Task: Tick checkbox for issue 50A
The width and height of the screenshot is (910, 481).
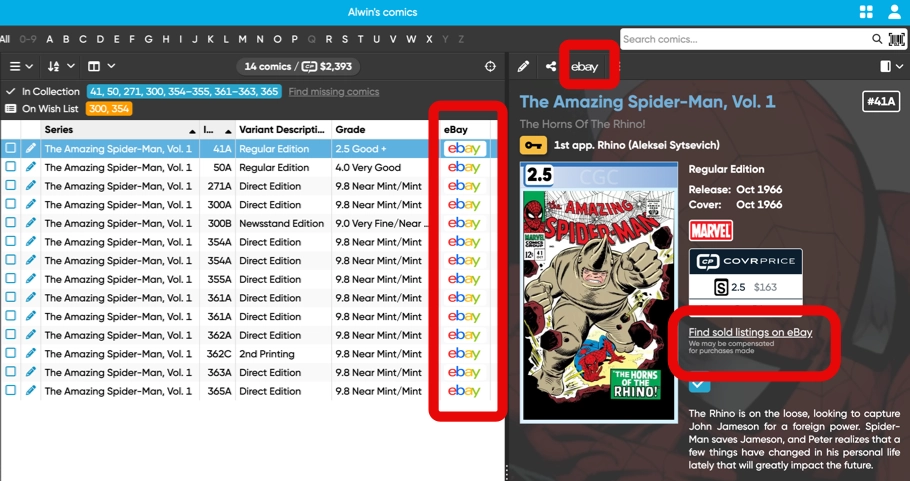Action: (10, 167)
